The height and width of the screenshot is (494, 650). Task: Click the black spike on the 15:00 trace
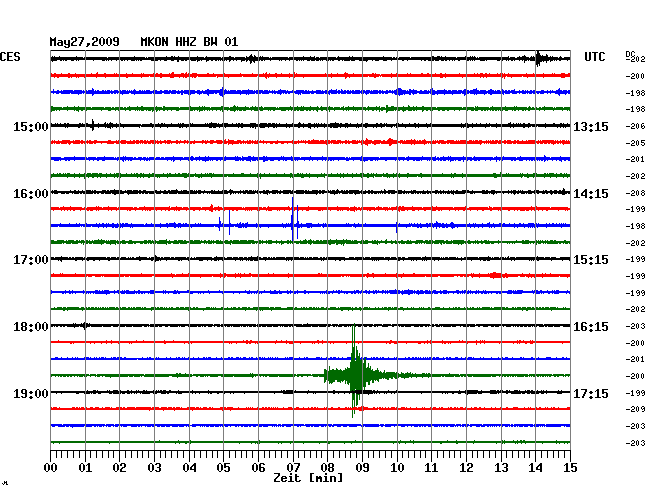coord(93,125)
